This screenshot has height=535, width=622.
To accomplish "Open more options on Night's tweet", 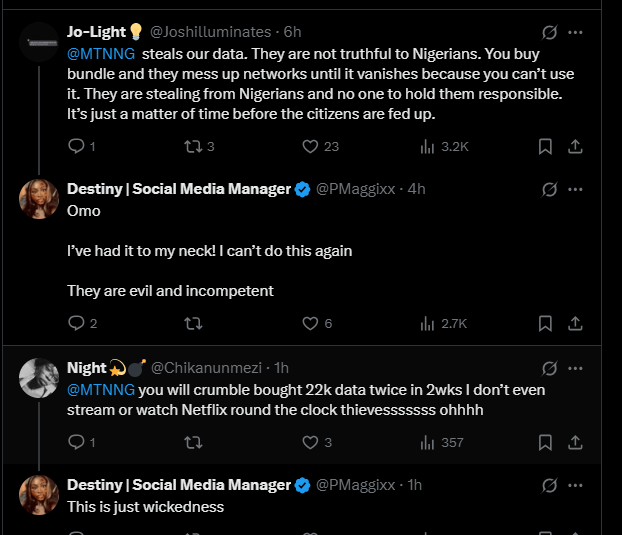I will click(575, 368).
